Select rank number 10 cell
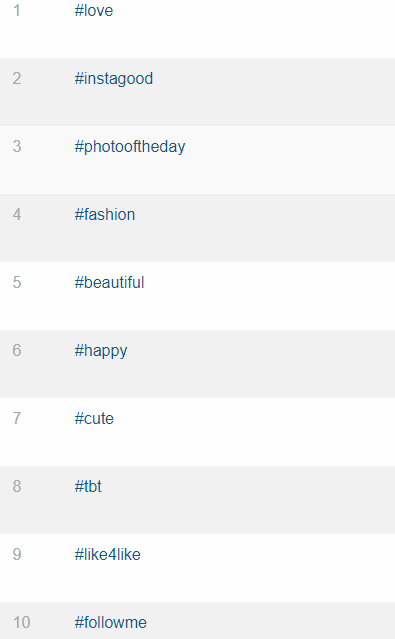 22,623
